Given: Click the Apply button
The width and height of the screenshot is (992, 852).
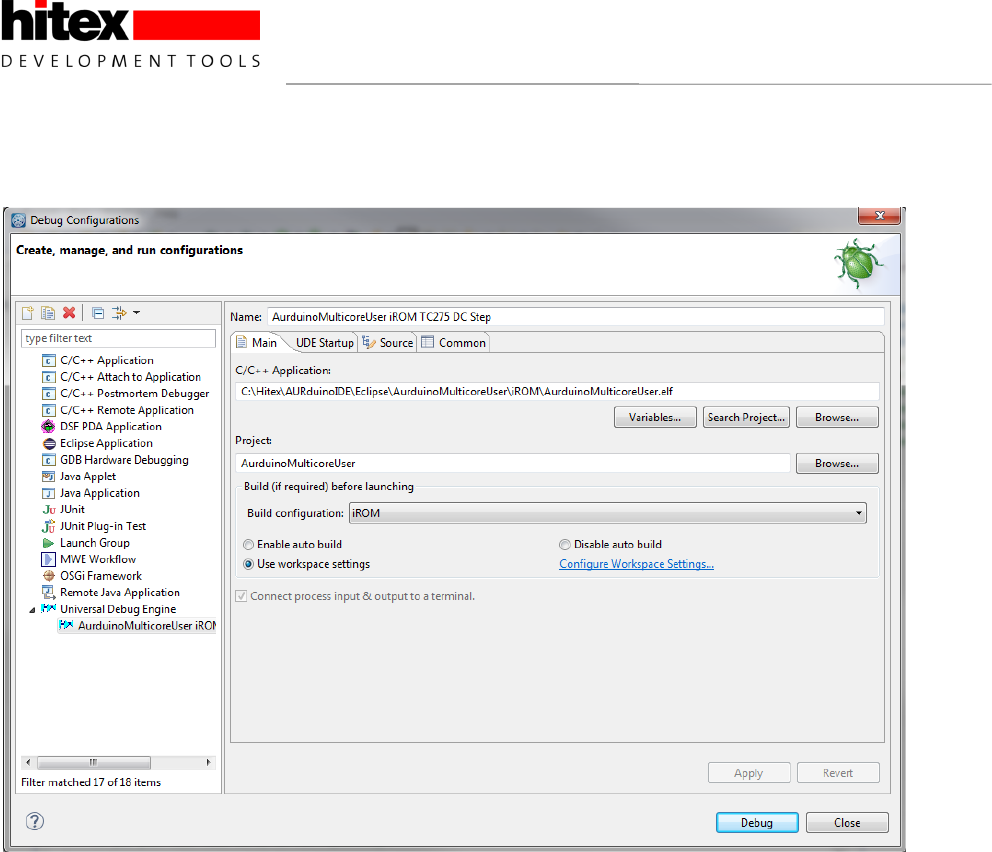Looking at the screenshot, I should point(749,773).
